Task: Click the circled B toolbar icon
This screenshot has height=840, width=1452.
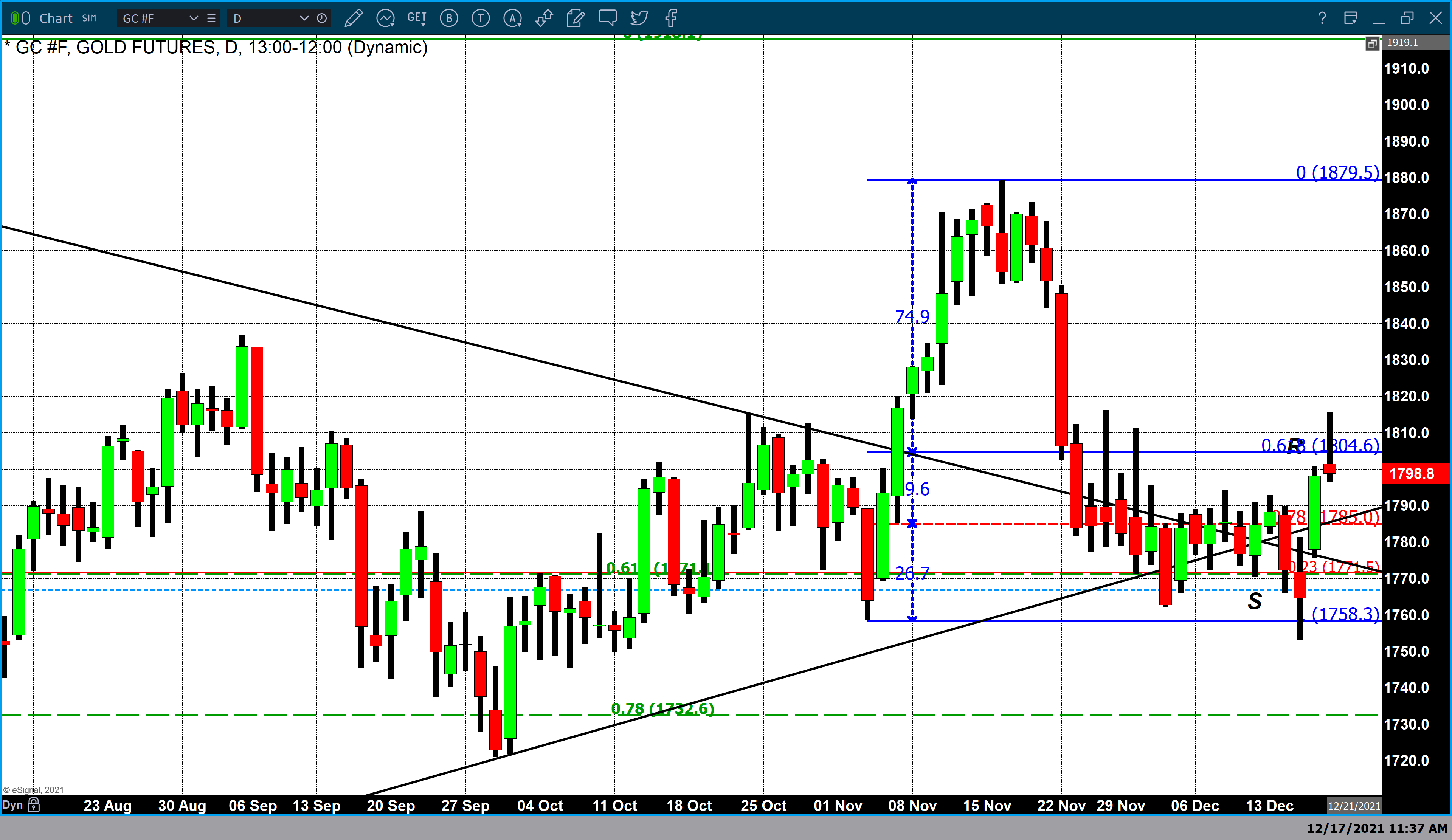Action: (x=449, y=19)
